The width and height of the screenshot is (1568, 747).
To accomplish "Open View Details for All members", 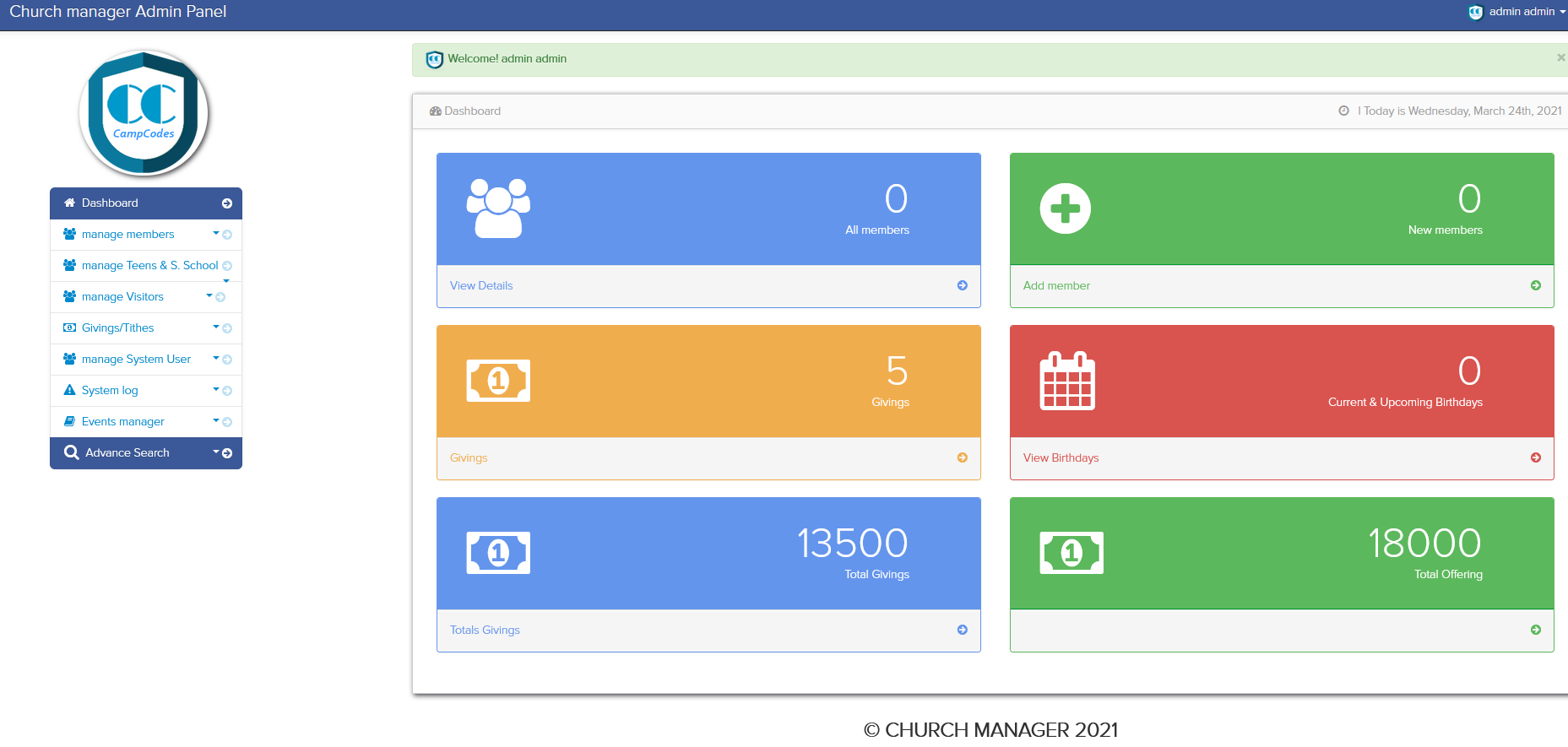I will point(481,285).
